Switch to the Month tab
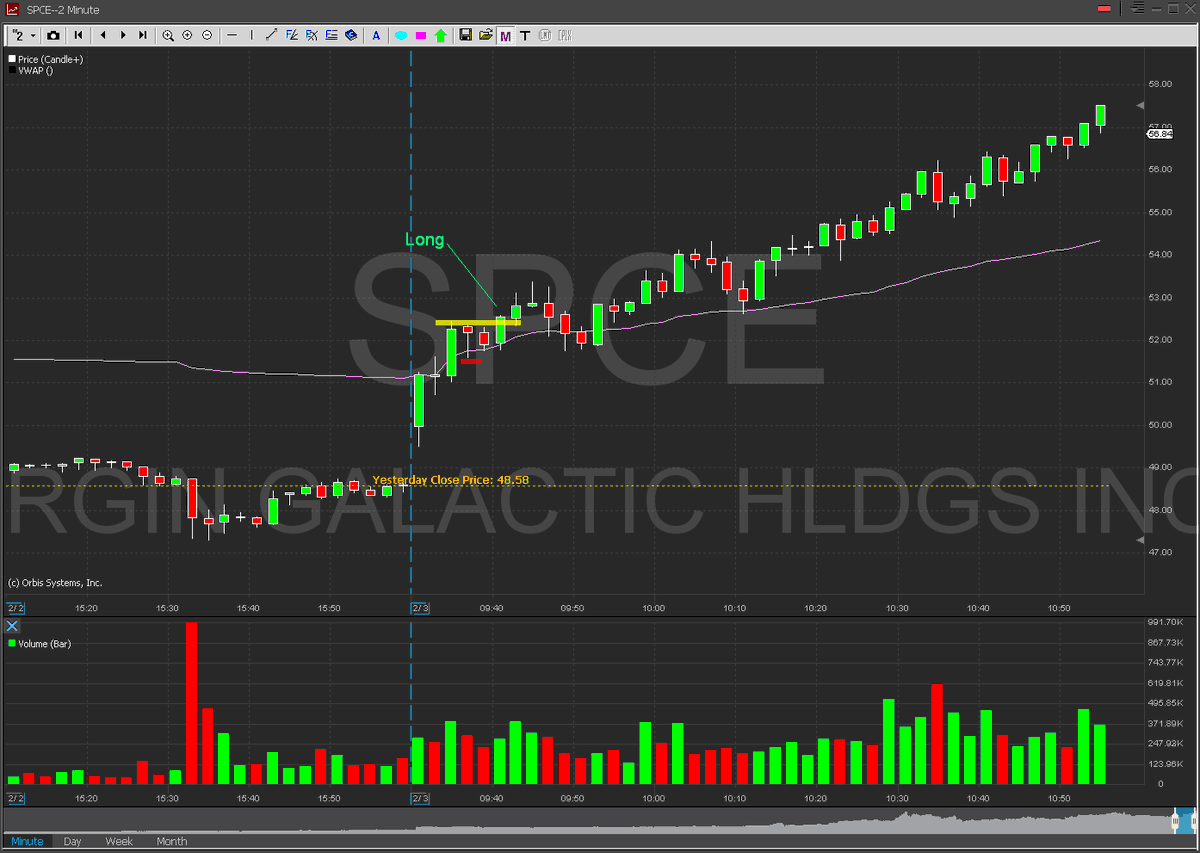Viewport: 1200px width, 853px height. [x=171, y=841]
